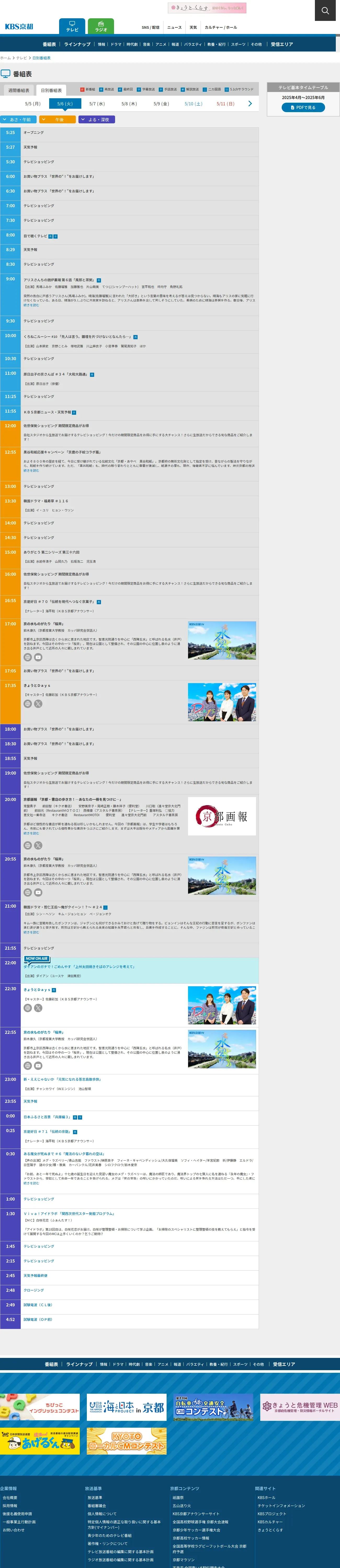Click website icon under 20:00 京都画報
340x1568 pixels.
click(x=27, y=845)
